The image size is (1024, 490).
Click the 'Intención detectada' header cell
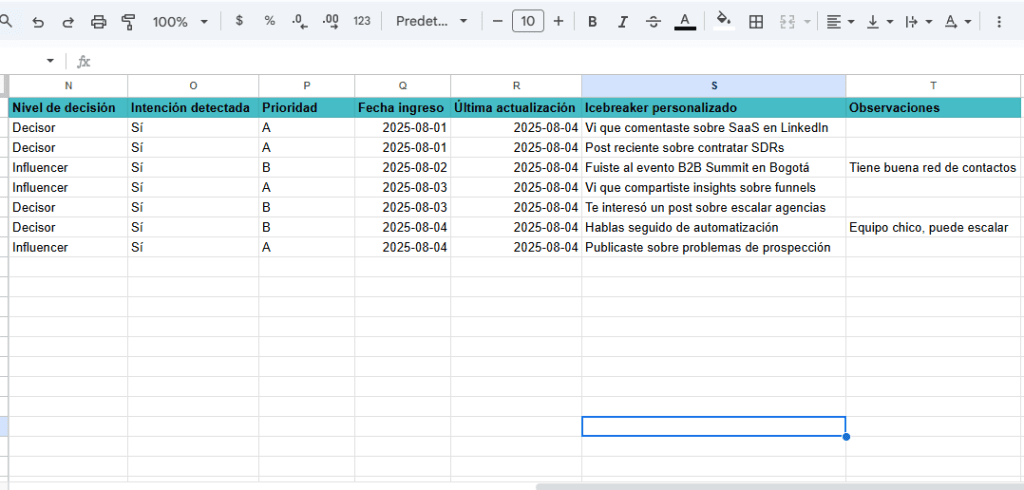point(193,108)
